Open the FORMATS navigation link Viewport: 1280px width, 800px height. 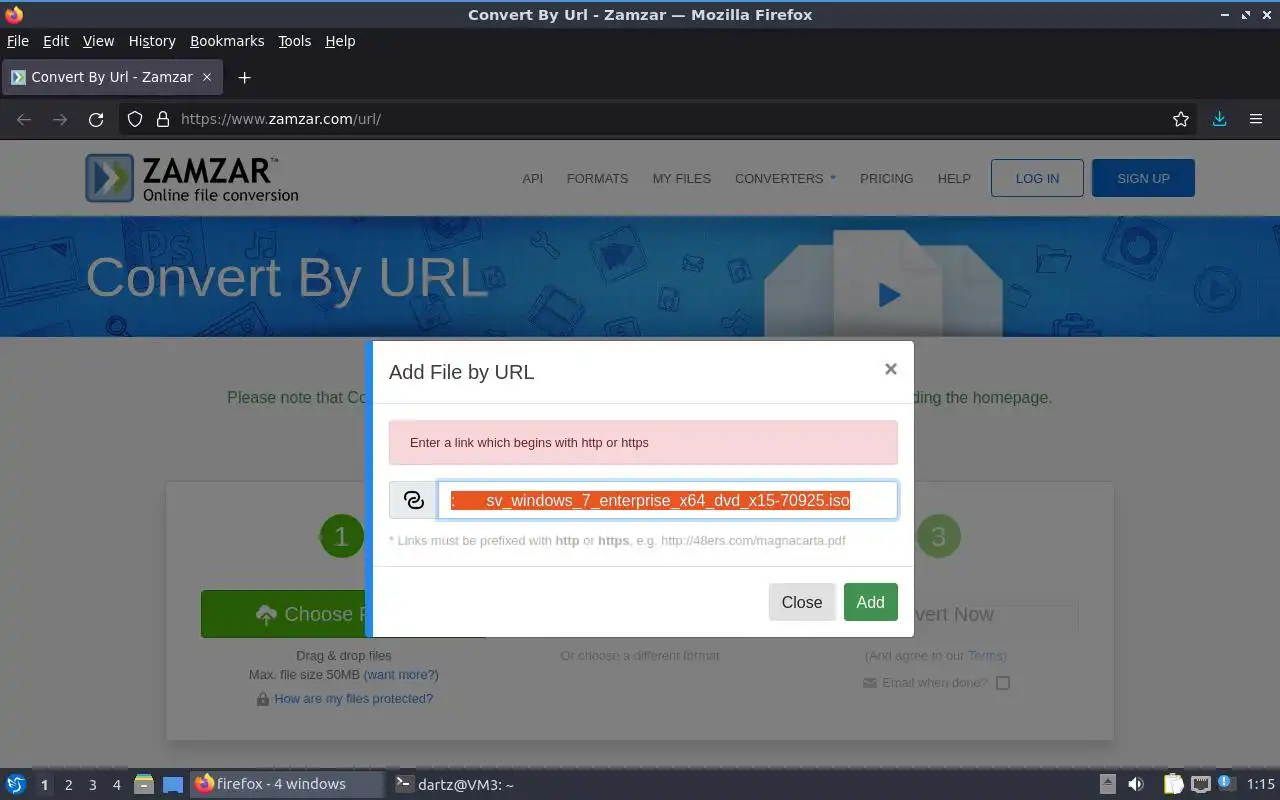pos(597,178)
